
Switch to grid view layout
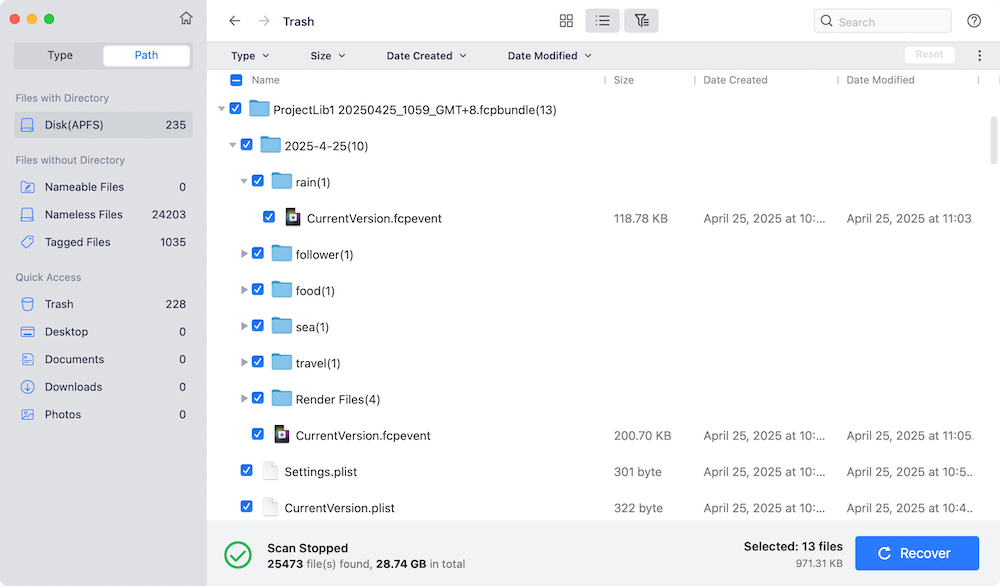[566, 20]
